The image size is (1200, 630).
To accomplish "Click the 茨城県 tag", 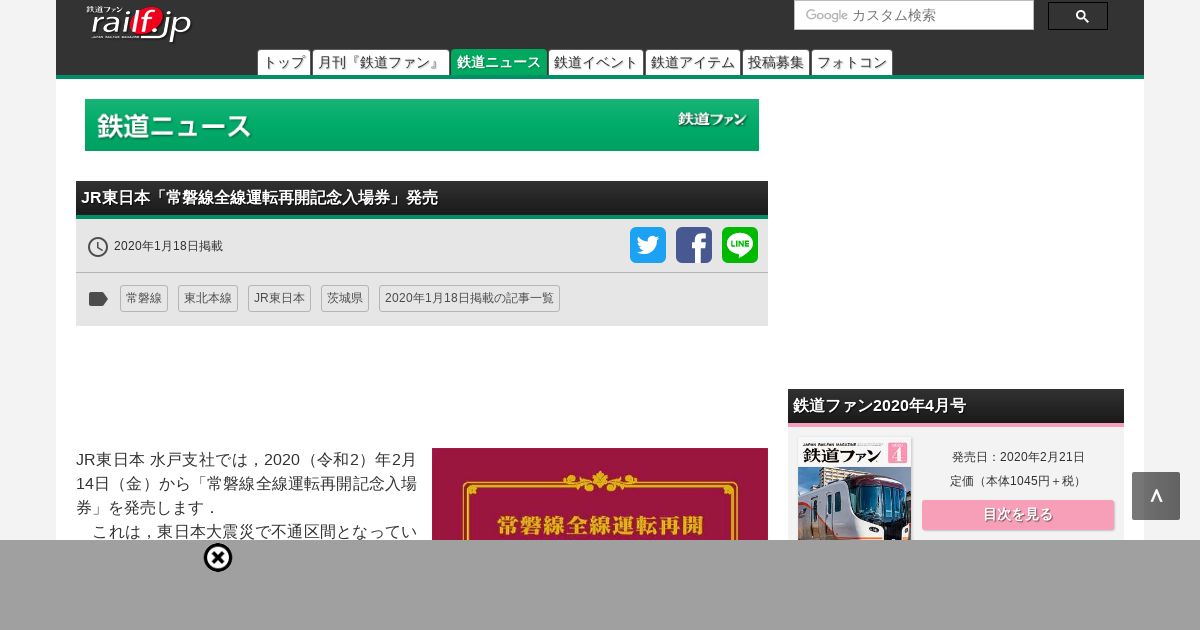I will pos(345,298).
